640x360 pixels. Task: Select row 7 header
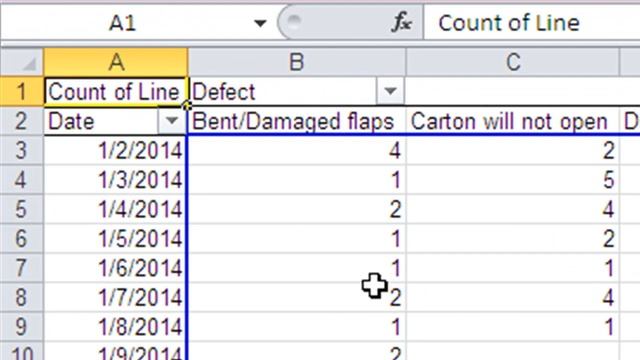point(22,268)
